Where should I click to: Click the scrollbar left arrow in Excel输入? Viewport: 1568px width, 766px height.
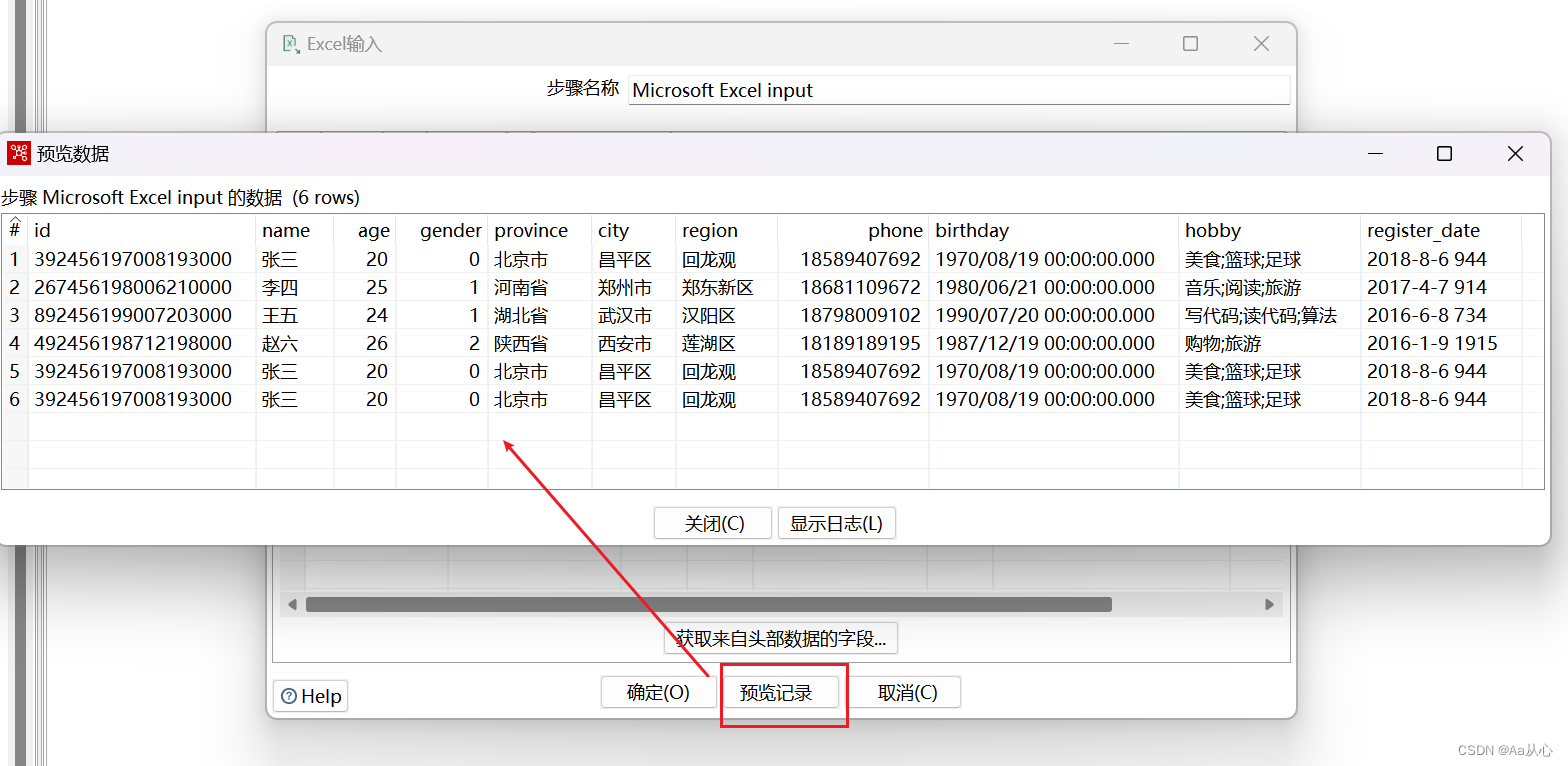[292, 605]
